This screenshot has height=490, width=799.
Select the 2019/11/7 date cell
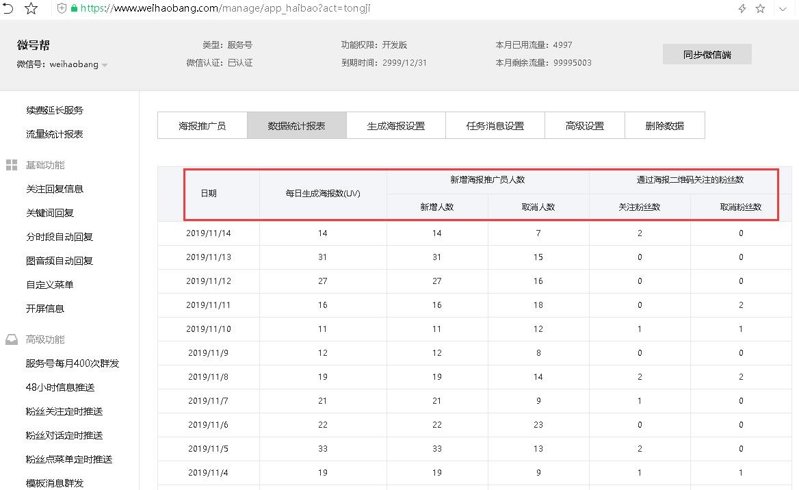tap(208, 401)
